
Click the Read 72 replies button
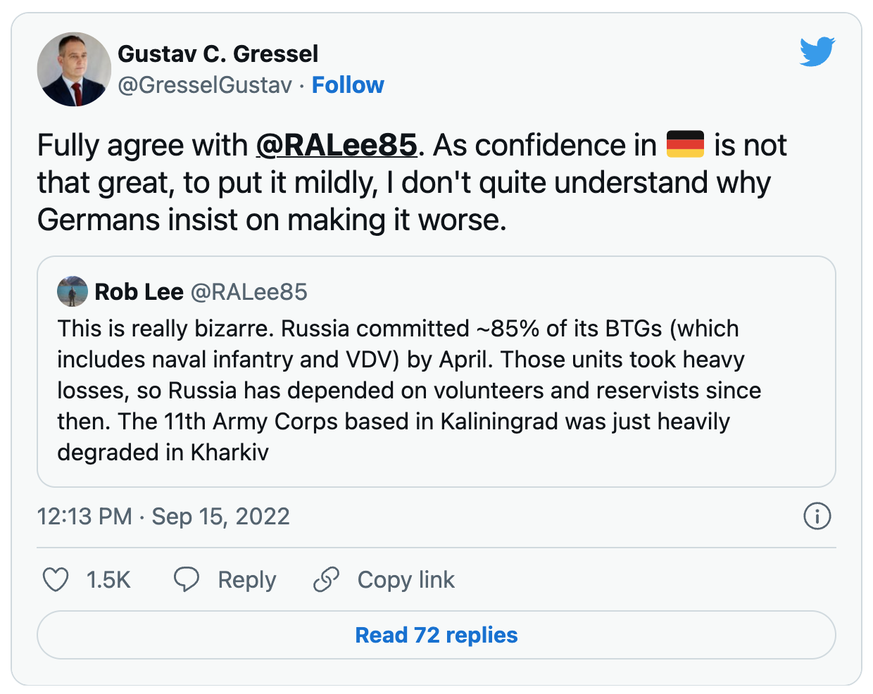(436, 635)
